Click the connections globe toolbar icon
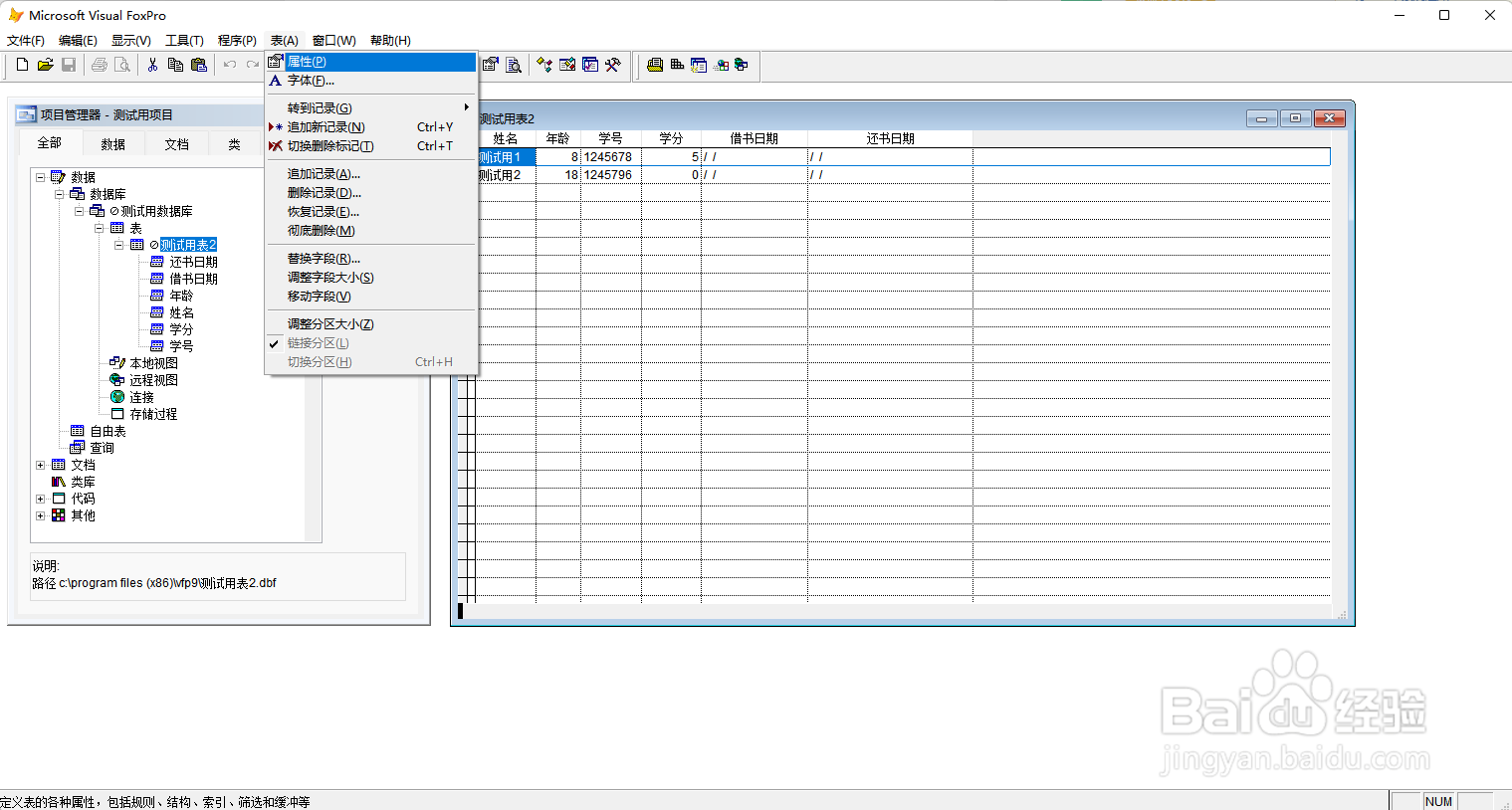The width and height of the screenshot is (1512, 810). [x=742, y=65]
